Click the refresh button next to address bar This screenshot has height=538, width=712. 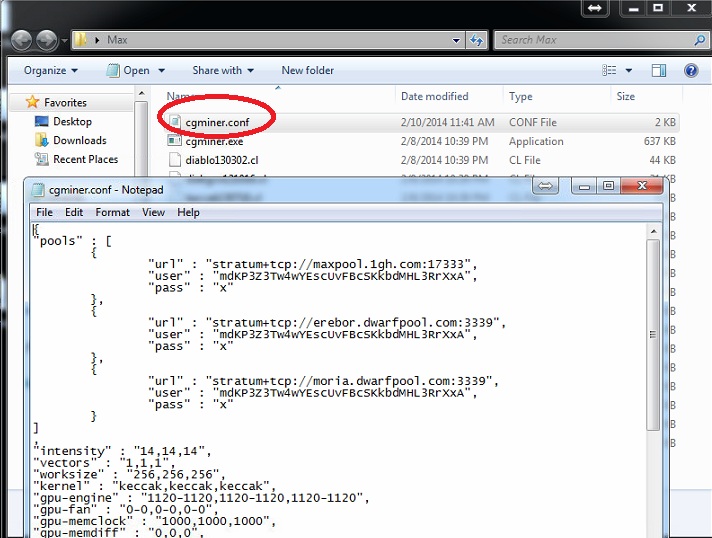coord(476,40)
